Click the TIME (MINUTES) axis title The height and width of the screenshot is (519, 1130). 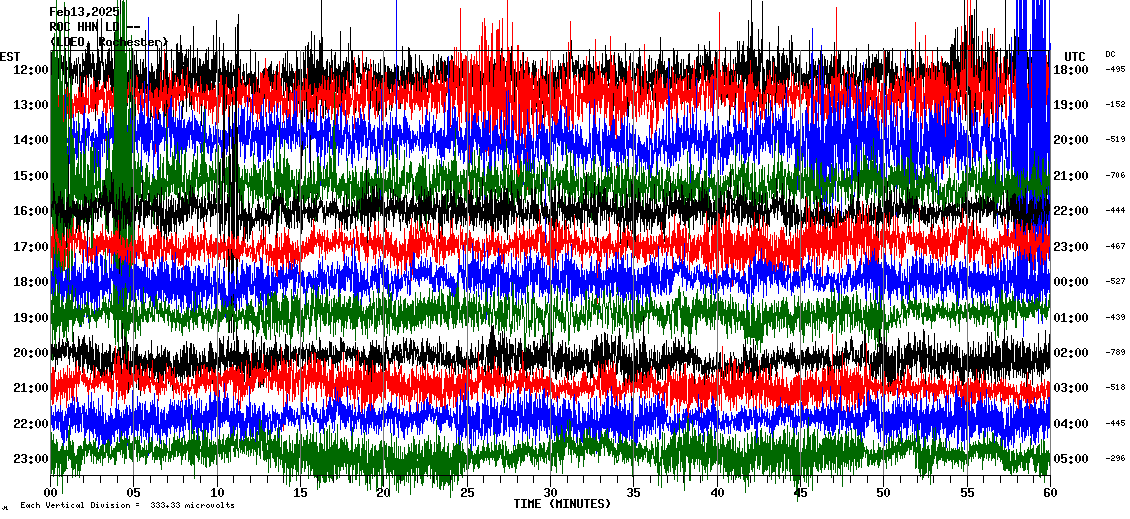[x=562, y=504]
